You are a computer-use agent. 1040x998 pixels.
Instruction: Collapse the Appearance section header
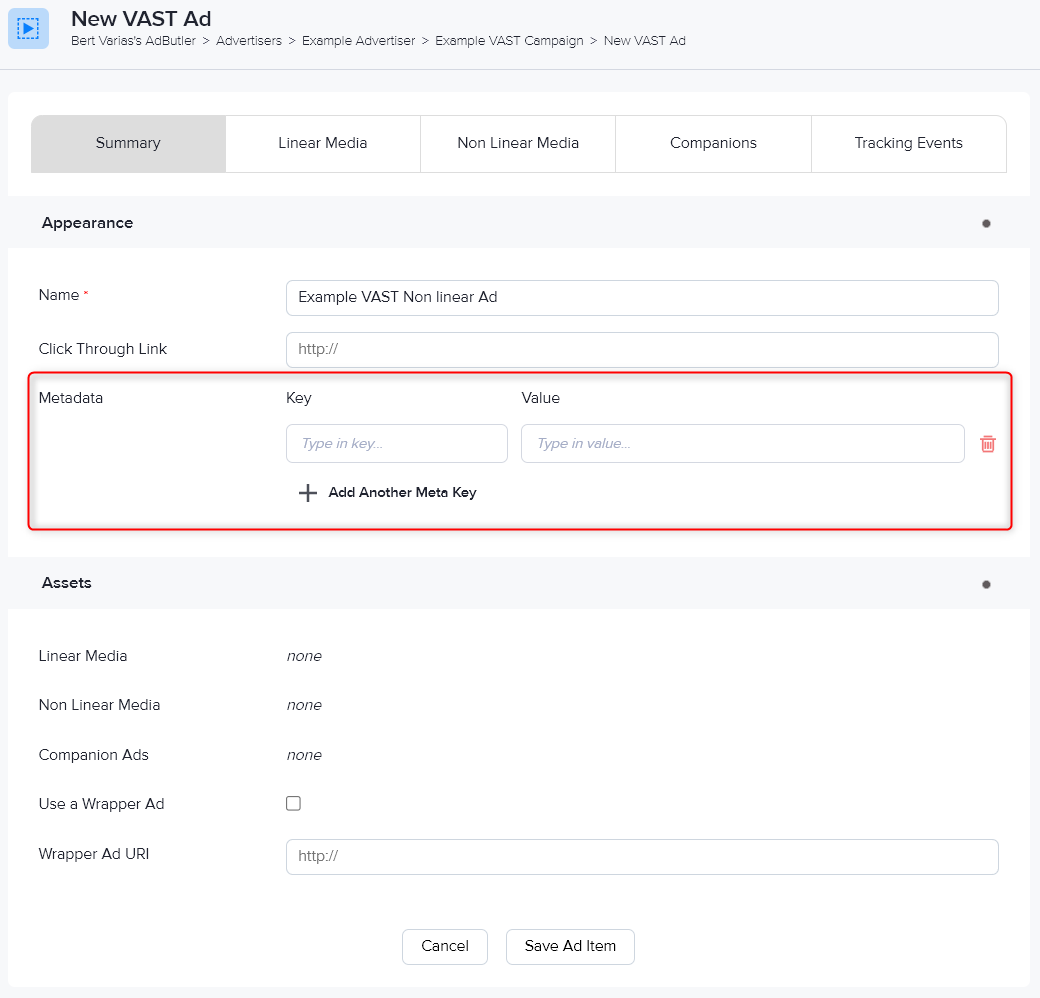pos(87,223)
